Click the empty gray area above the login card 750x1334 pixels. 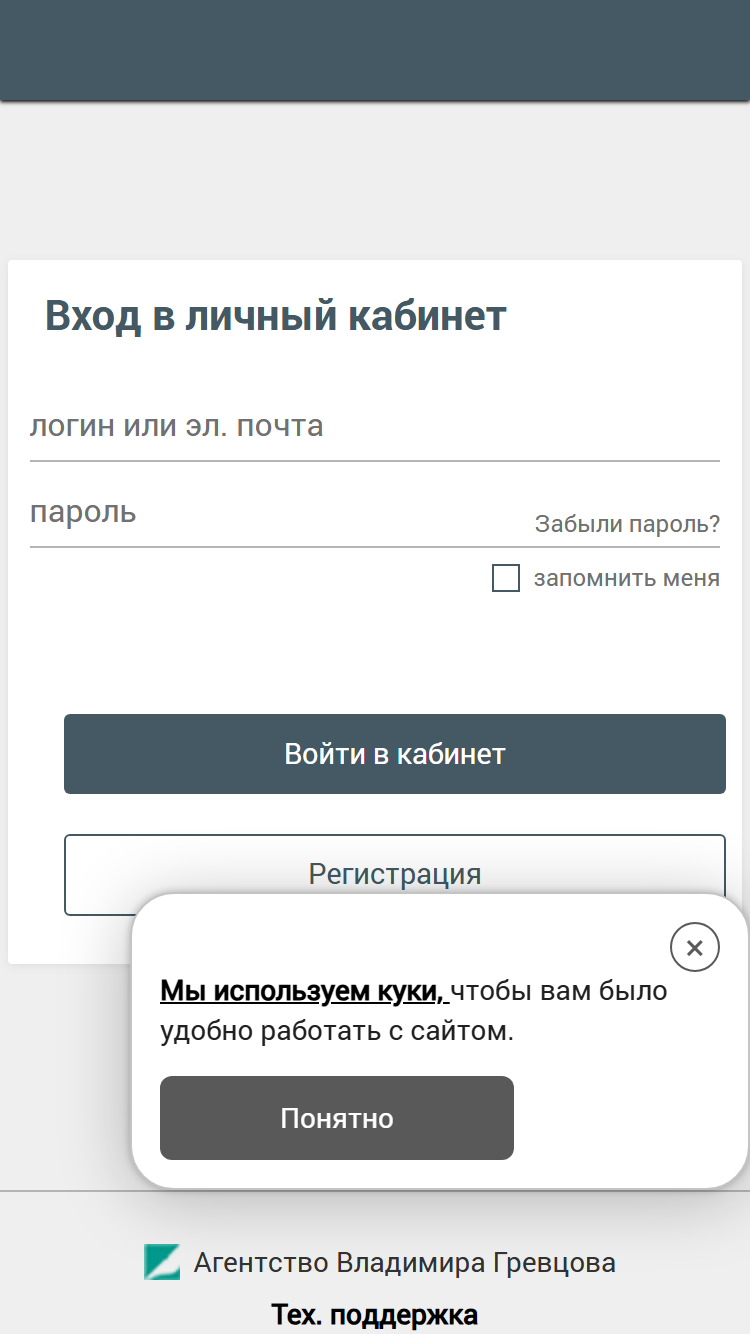[375, 180]
